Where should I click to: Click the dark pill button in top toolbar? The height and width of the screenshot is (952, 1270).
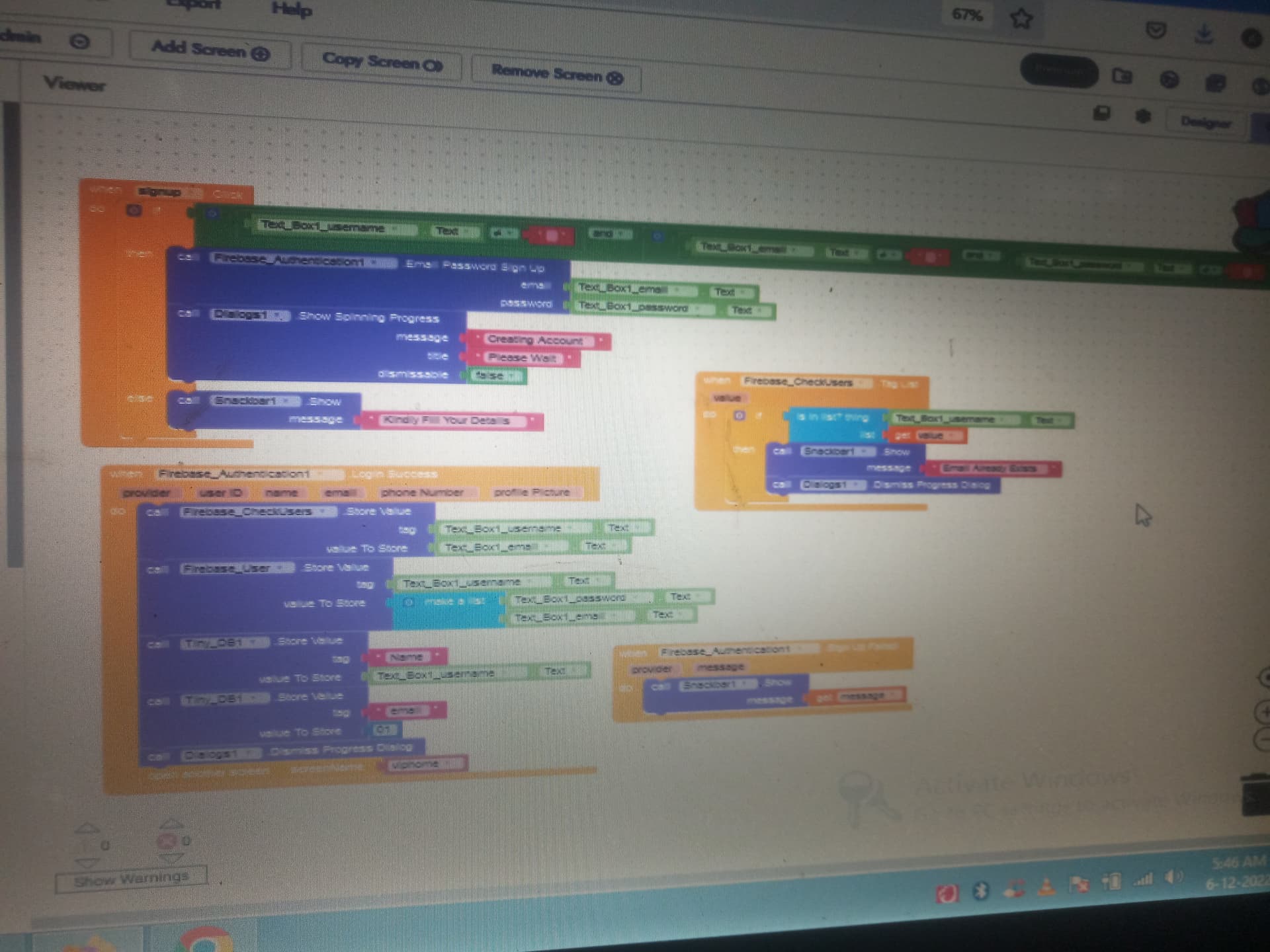pyautogui.click(x=1059, y=69)
